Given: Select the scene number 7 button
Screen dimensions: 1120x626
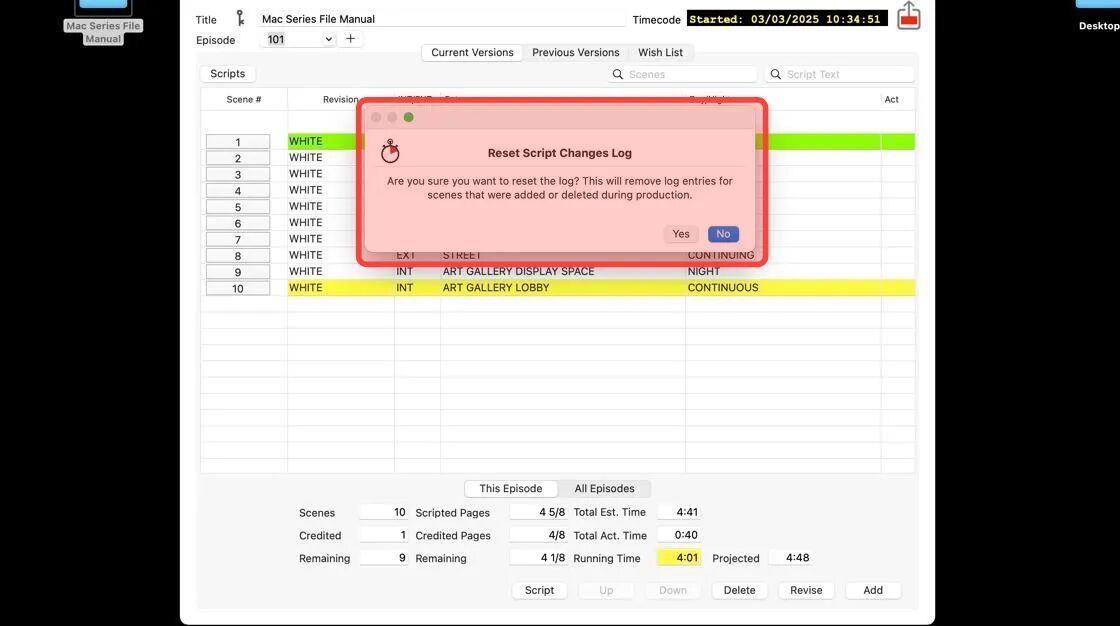Looking at the screenshot, I should (238, 239).
